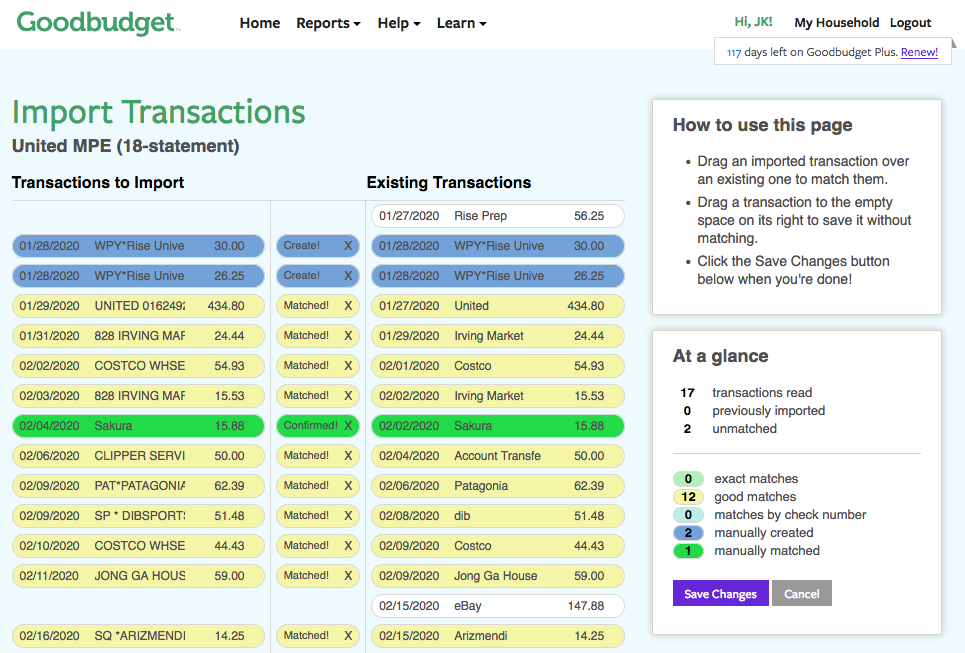Unmatch the COSTCO WHSE 54.93 transaction
The image size is (965, 653).
click(348, 366)
